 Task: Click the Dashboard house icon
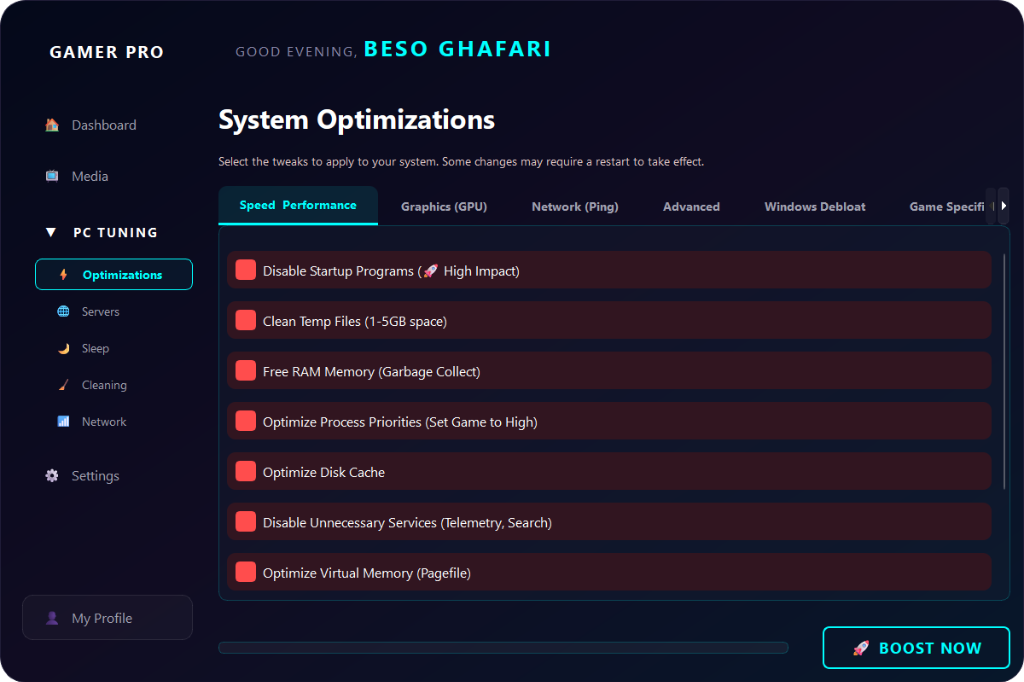pos(52,125)
